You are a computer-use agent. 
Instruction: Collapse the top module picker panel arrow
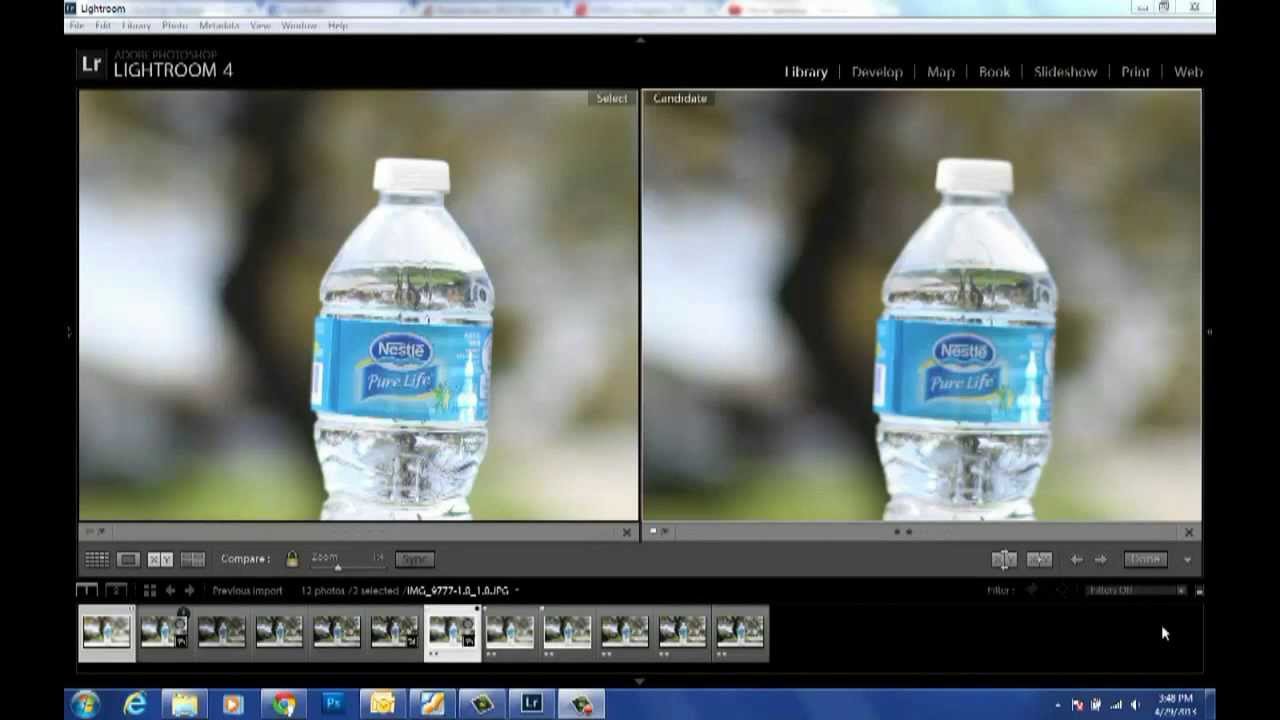(640, 41)
